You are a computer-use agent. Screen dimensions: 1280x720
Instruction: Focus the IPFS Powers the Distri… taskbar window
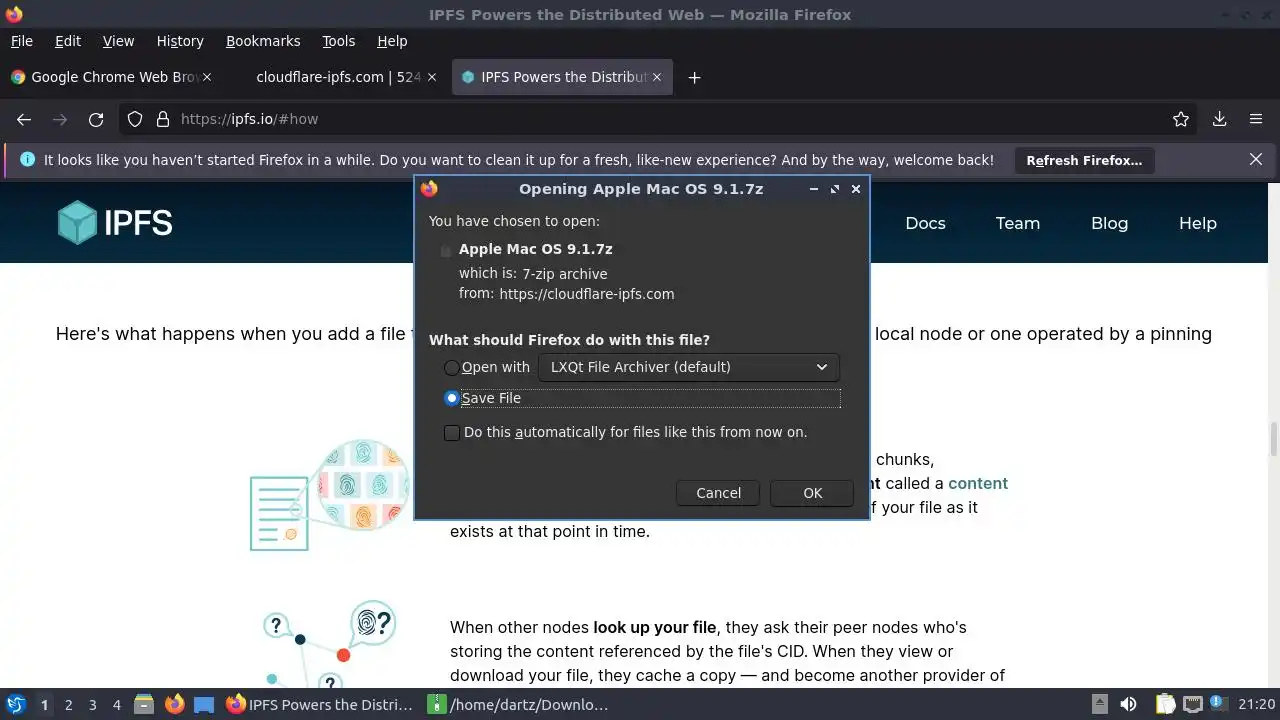point(320,704)
